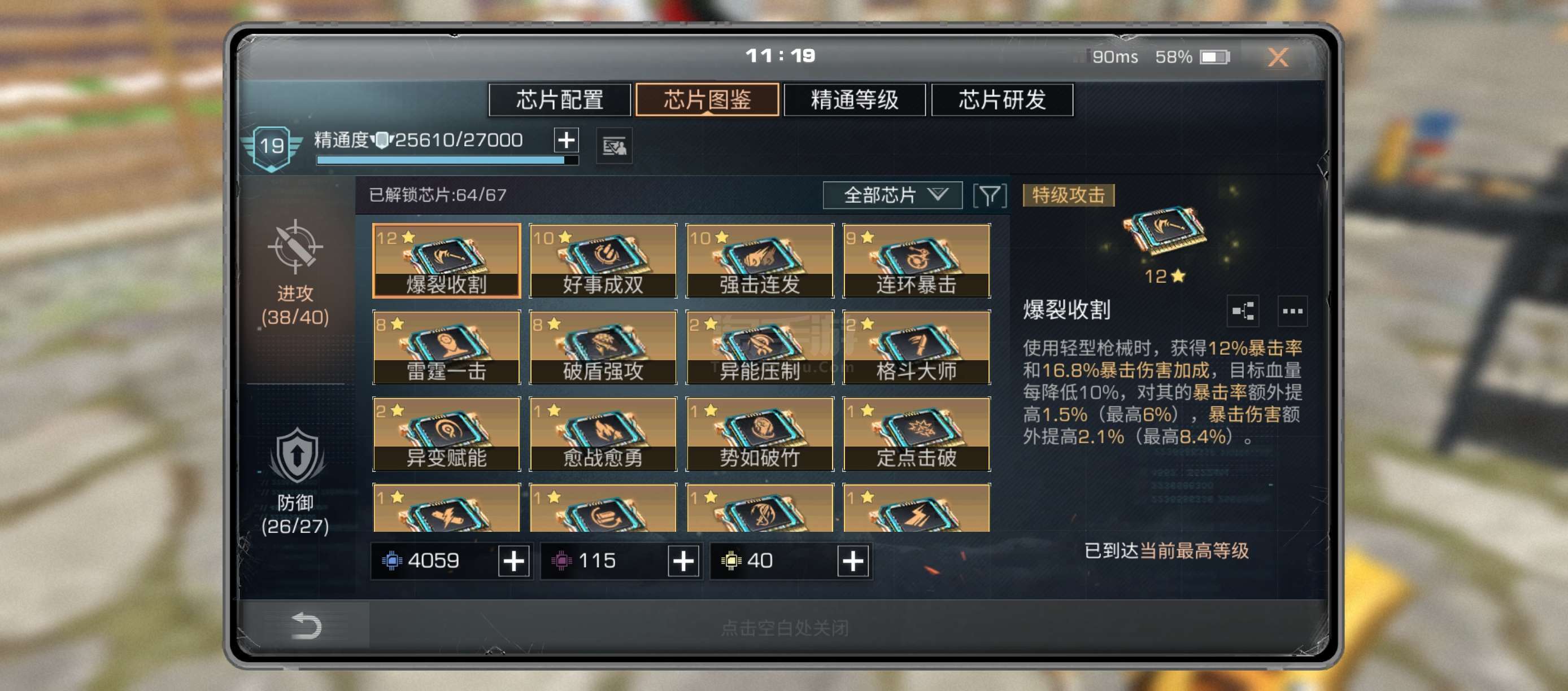Viewport: 1568px width, 691px height.
Task: Add more blue chip currency (4059)
Action: click(514, 561)
